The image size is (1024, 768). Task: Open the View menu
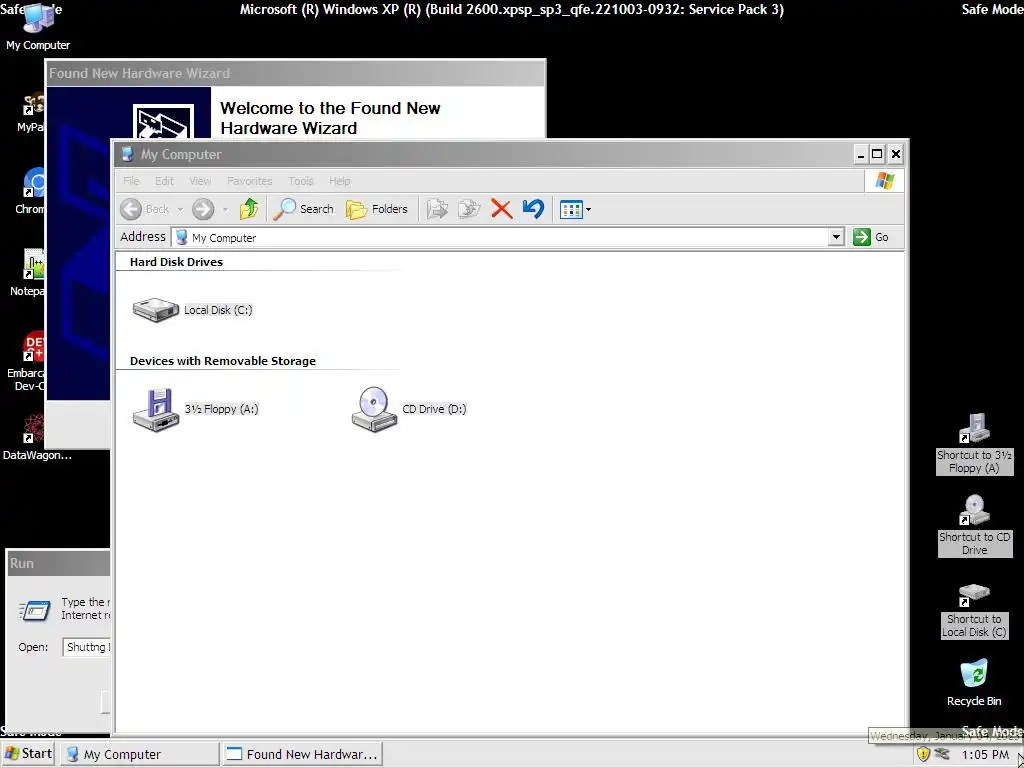200,181
